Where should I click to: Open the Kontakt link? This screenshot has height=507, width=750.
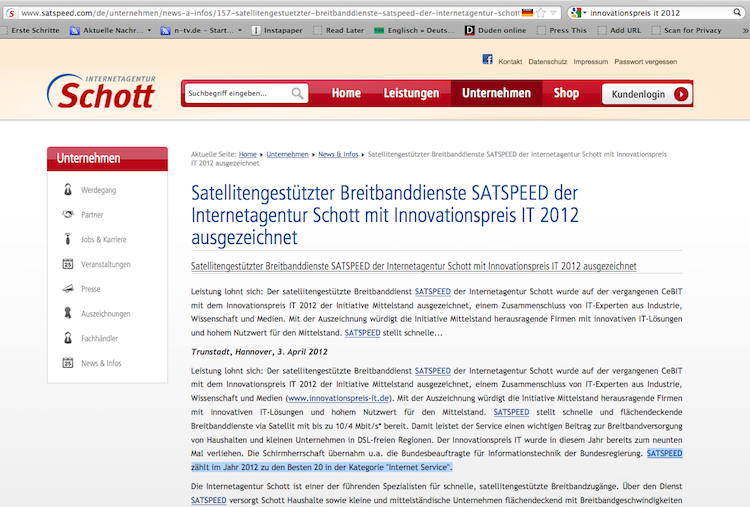click(x=510, y=62)
